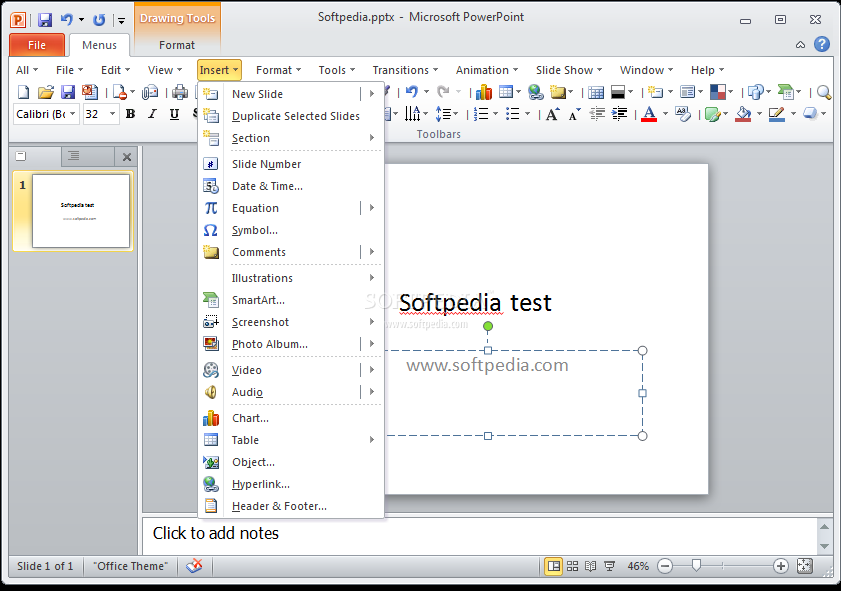The height and width of the screenshot is (591, 841).
Task: Click the decrease font size icon
Action: 574,114
